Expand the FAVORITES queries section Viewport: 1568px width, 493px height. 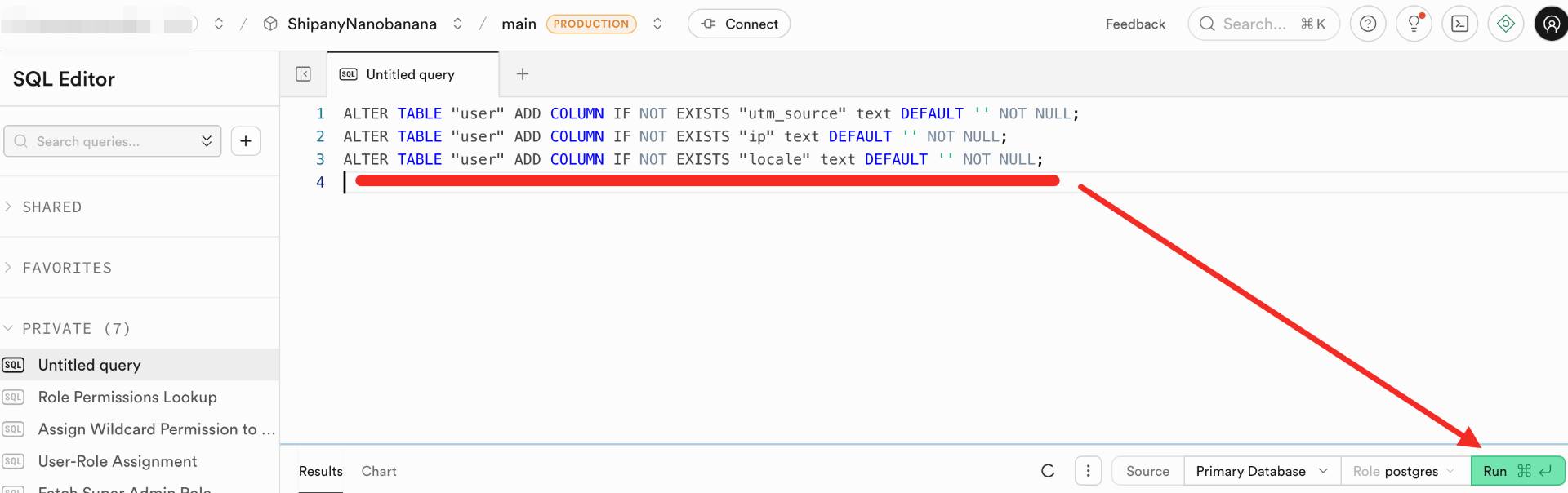(x=66, y=268)
